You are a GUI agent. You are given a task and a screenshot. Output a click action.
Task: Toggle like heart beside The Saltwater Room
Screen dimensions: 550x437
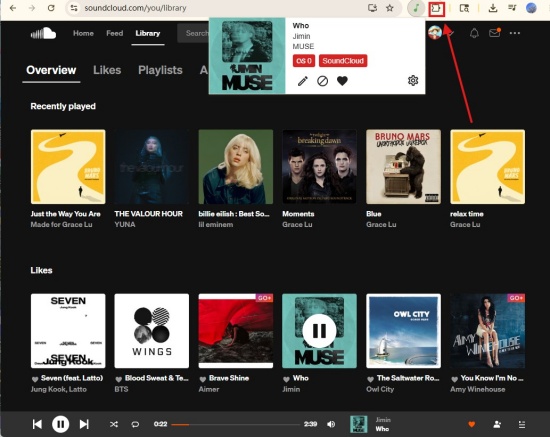click(x=370, y=379)
